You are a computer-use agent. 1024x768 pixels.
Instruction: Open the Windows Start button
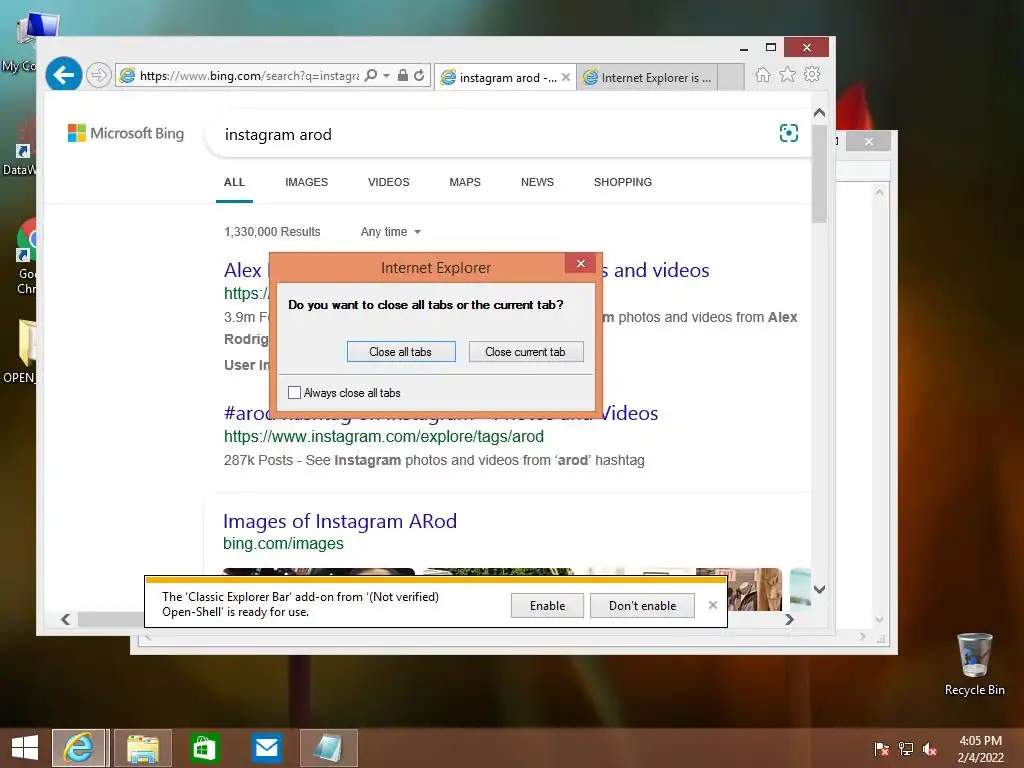point(25,748)
